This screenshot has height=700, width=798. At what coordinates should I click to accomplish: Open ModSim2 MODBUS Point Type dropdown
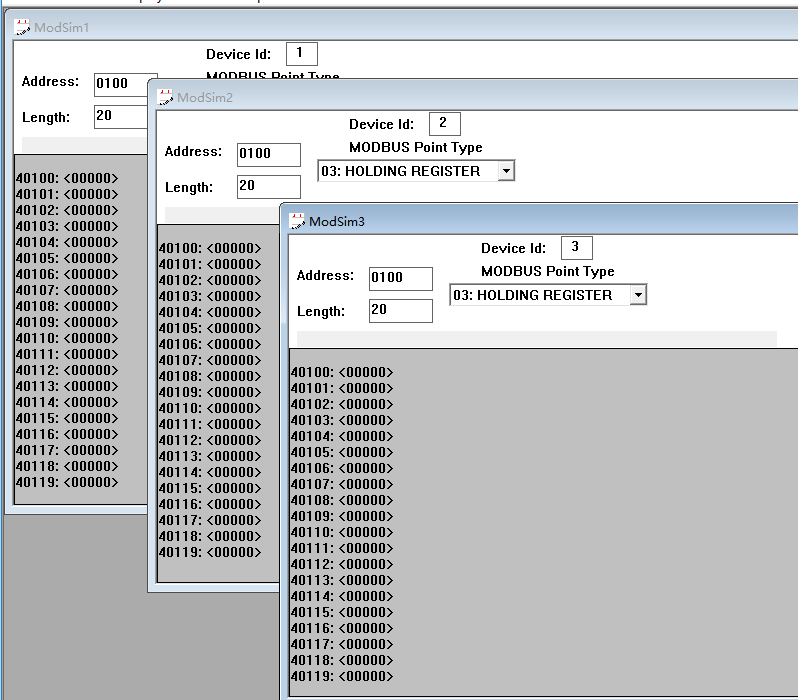(506, 171)
